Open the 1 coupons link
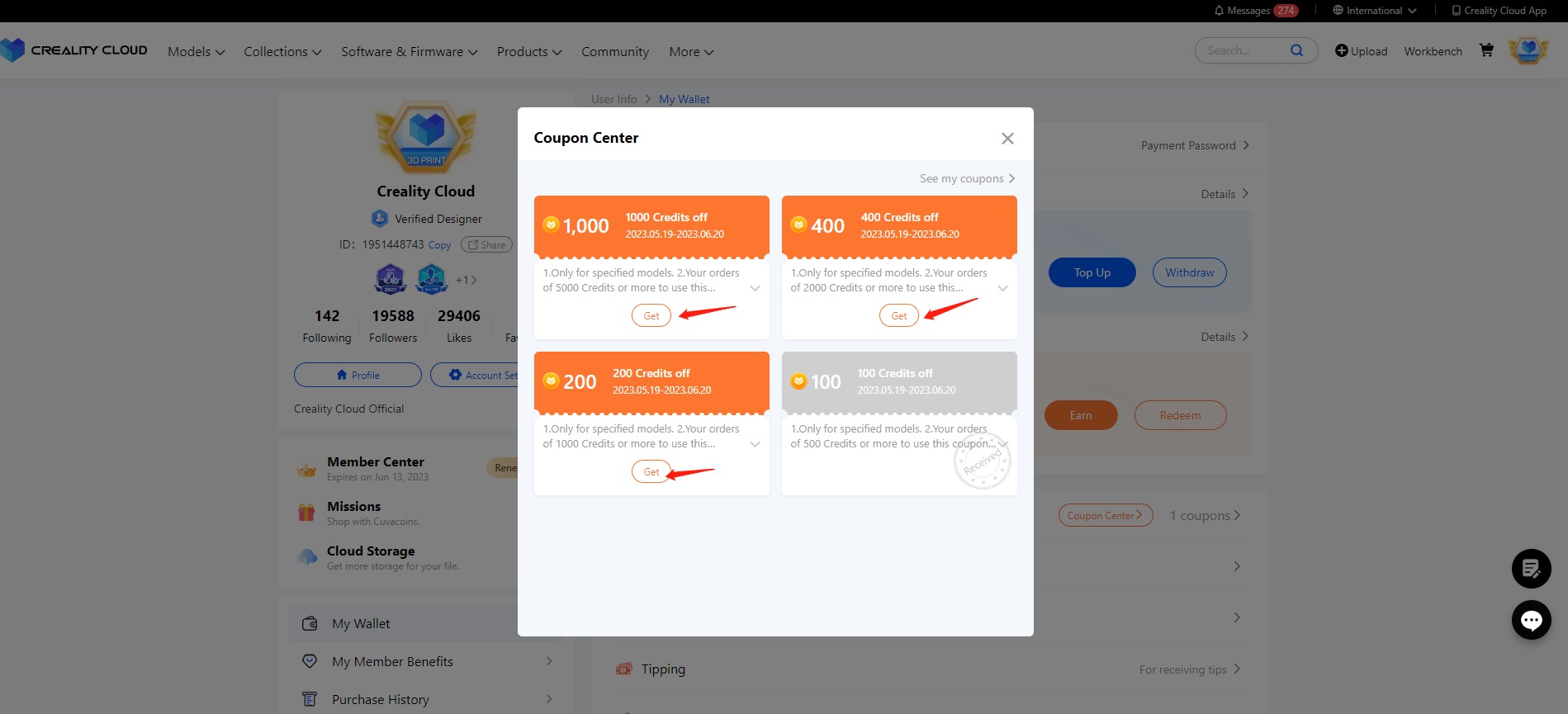Image resolution: width=1568 pixels, height=714 pixels. tap(1205, 515)
